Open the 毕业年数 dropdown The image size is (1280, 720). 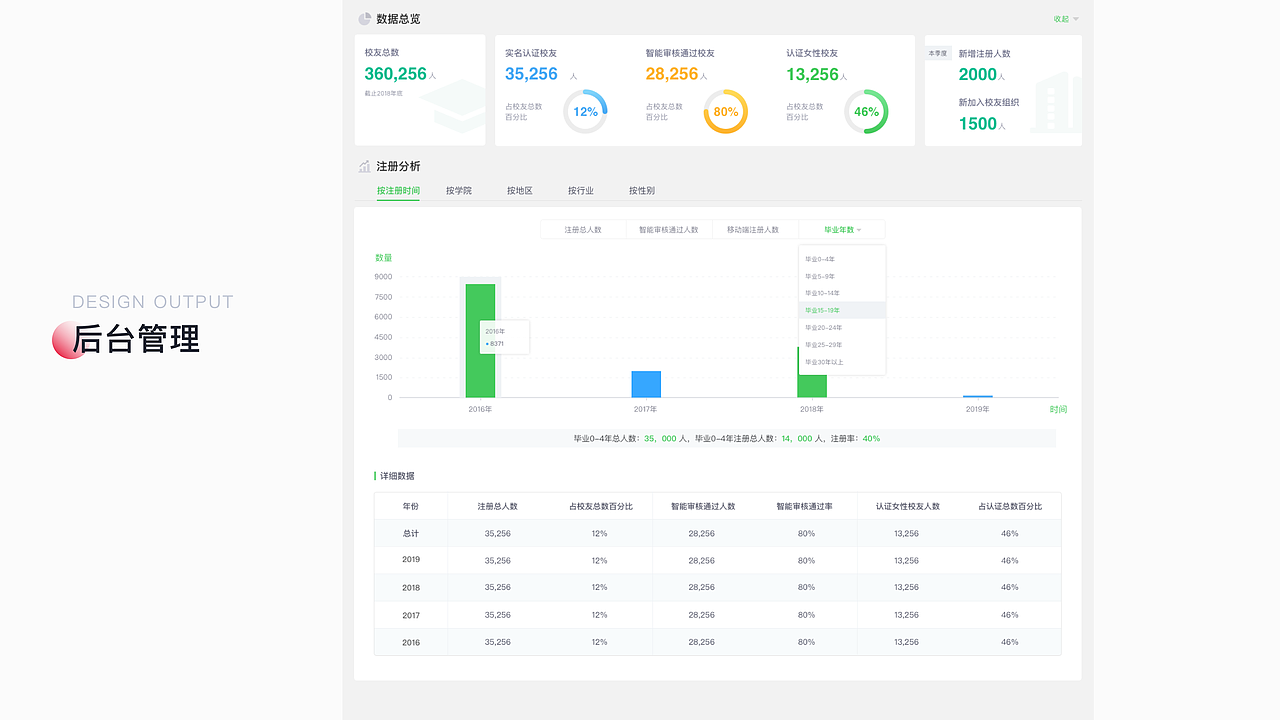click(842, 230)
